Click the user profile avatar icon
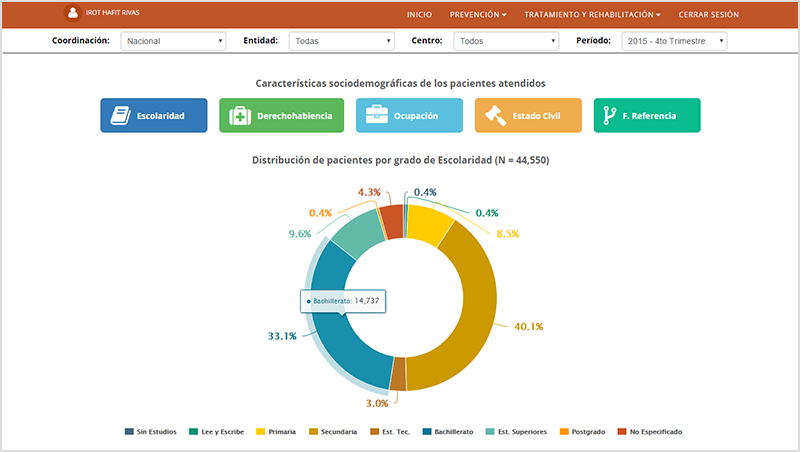Screen dimensions: 800x452 pyautogui.click(x=72, y=14)
